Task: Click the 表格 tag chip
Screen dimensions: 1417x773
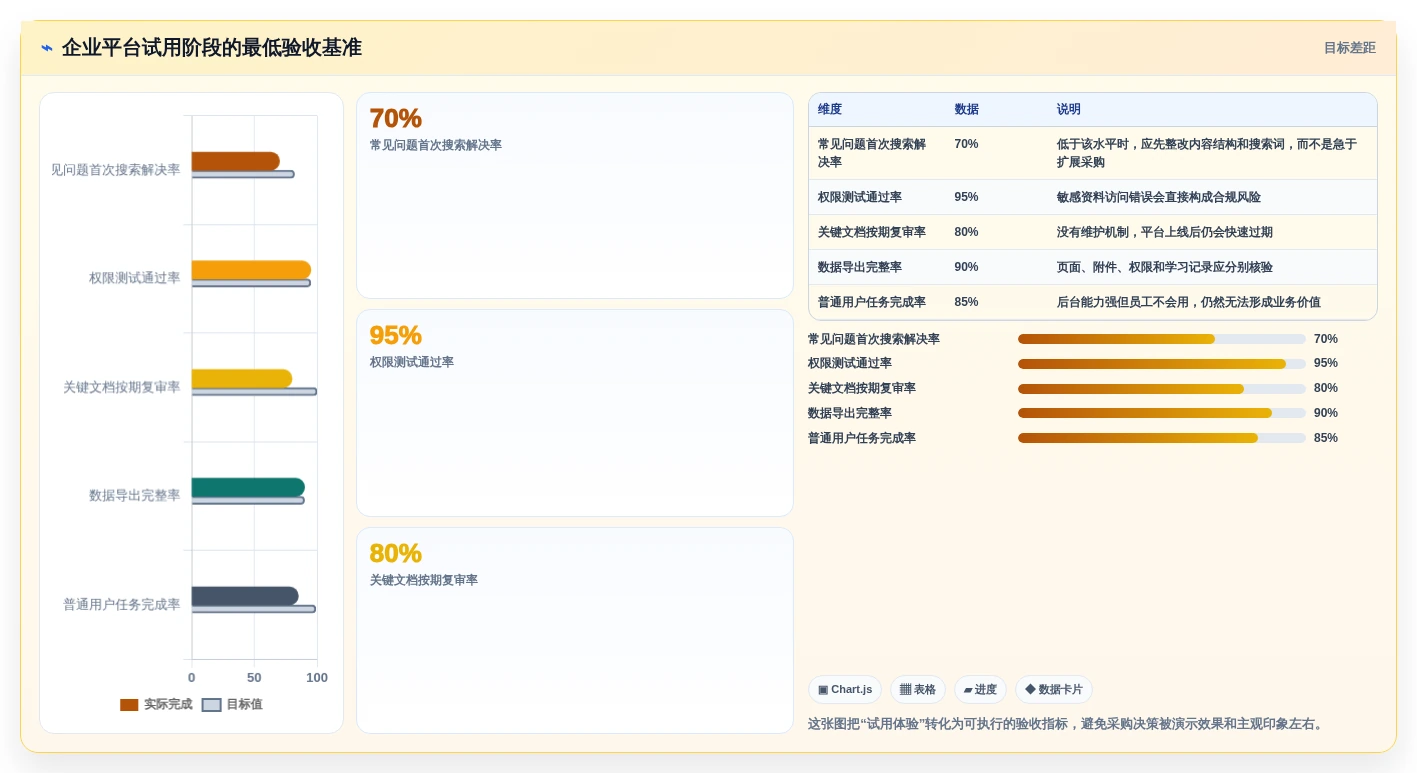Action: pyautogui.click(x=918, y=690)
